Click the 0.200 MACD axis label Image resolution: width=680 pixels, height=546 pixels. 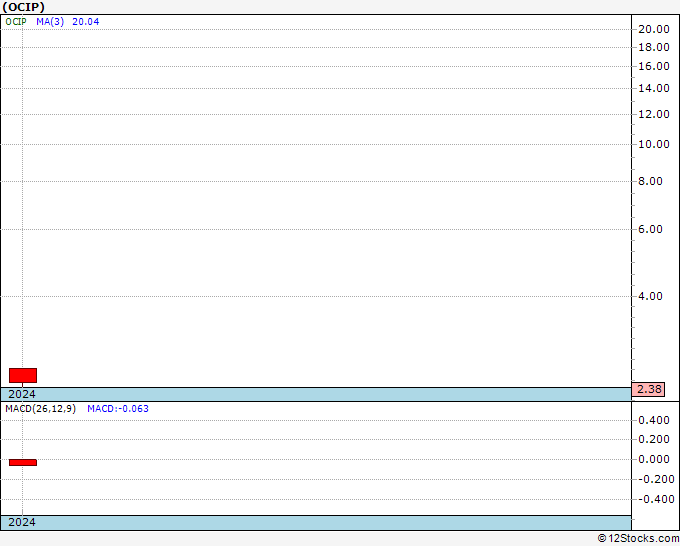point(654,440)
